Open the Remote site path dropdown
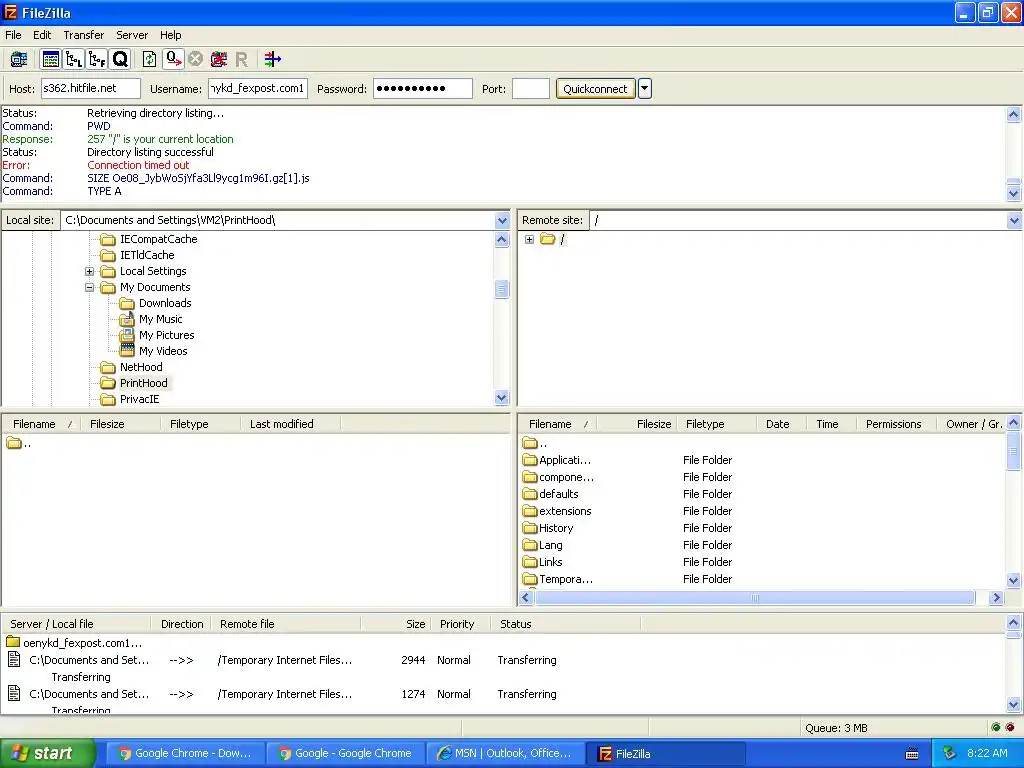The image size is (1024, 768). (x=1014, y=220)
